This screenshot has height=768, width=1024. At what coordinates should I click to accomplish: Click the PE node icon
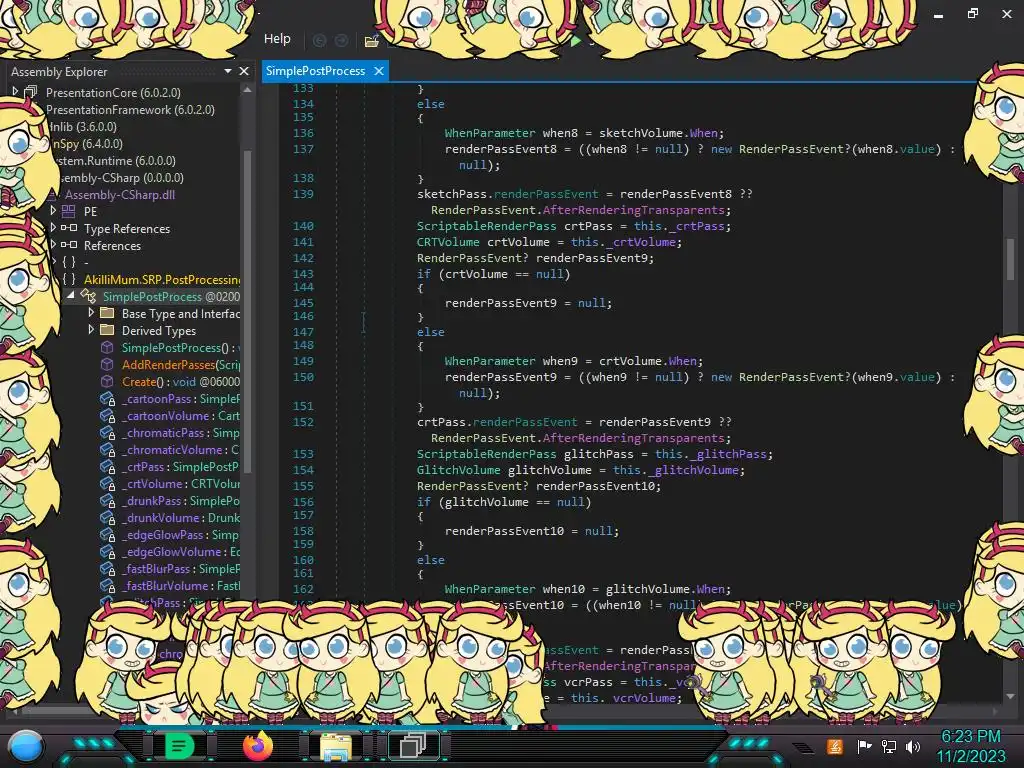(69, 211)
